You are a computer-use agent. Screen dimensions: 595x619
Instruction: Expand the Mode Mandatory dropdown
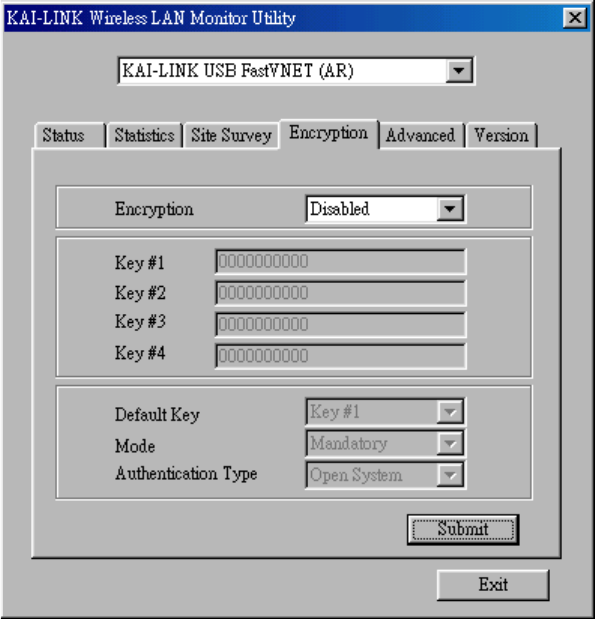pos(450,444)
